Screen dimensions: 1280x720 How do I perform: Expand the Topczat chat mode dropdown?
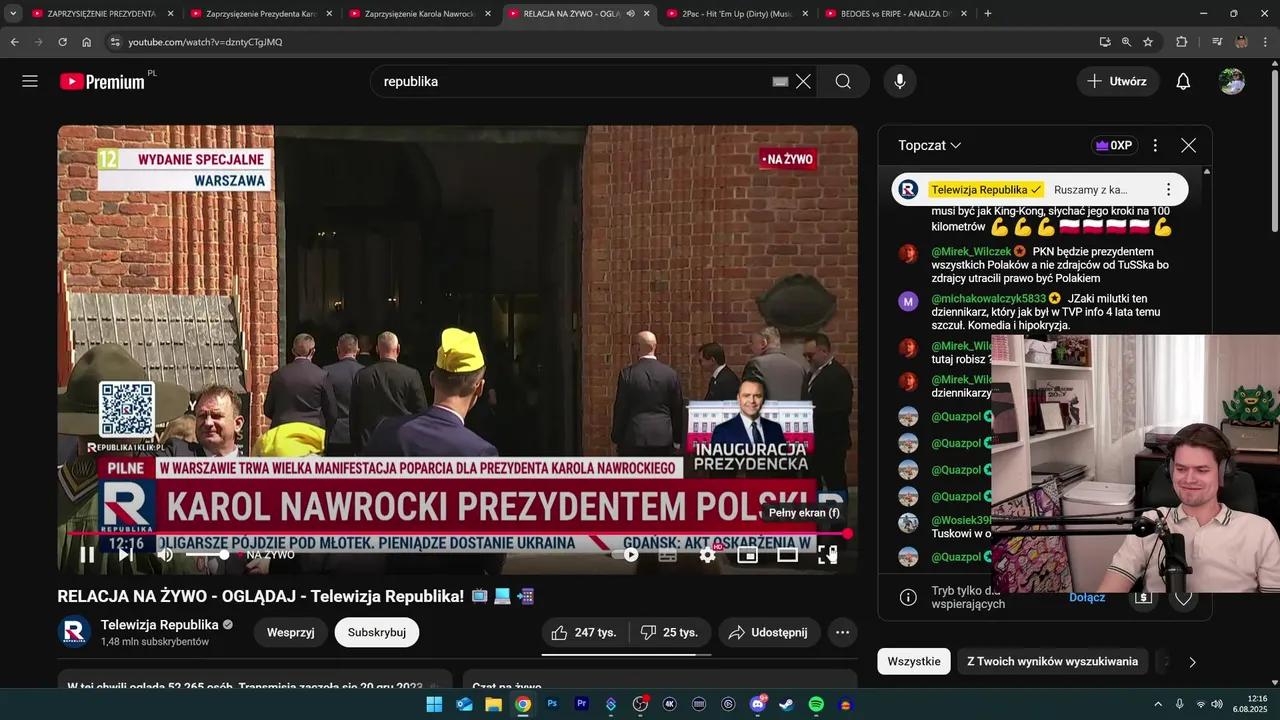tap(929, 145)
